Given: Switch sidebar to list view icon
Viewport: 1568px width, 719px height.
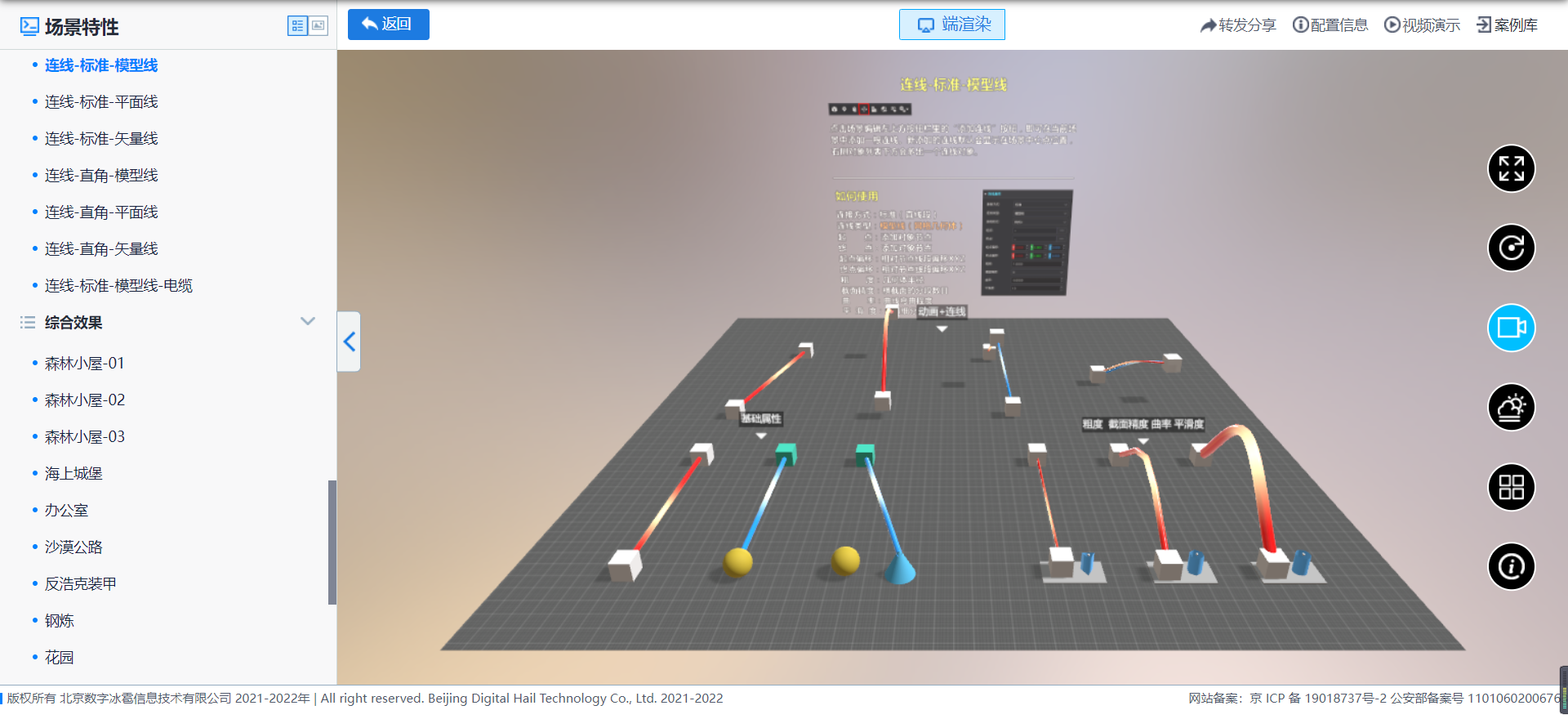Looking at the screenshot, I should [297, 26].
